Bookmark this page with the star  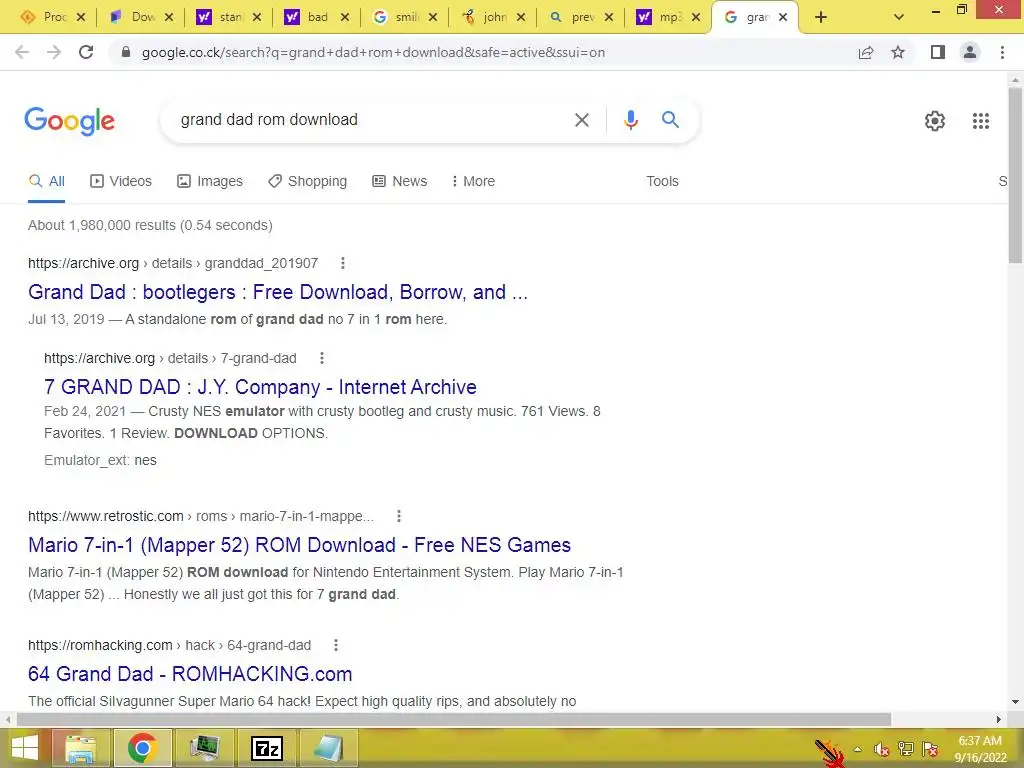(x=898, y=52)
